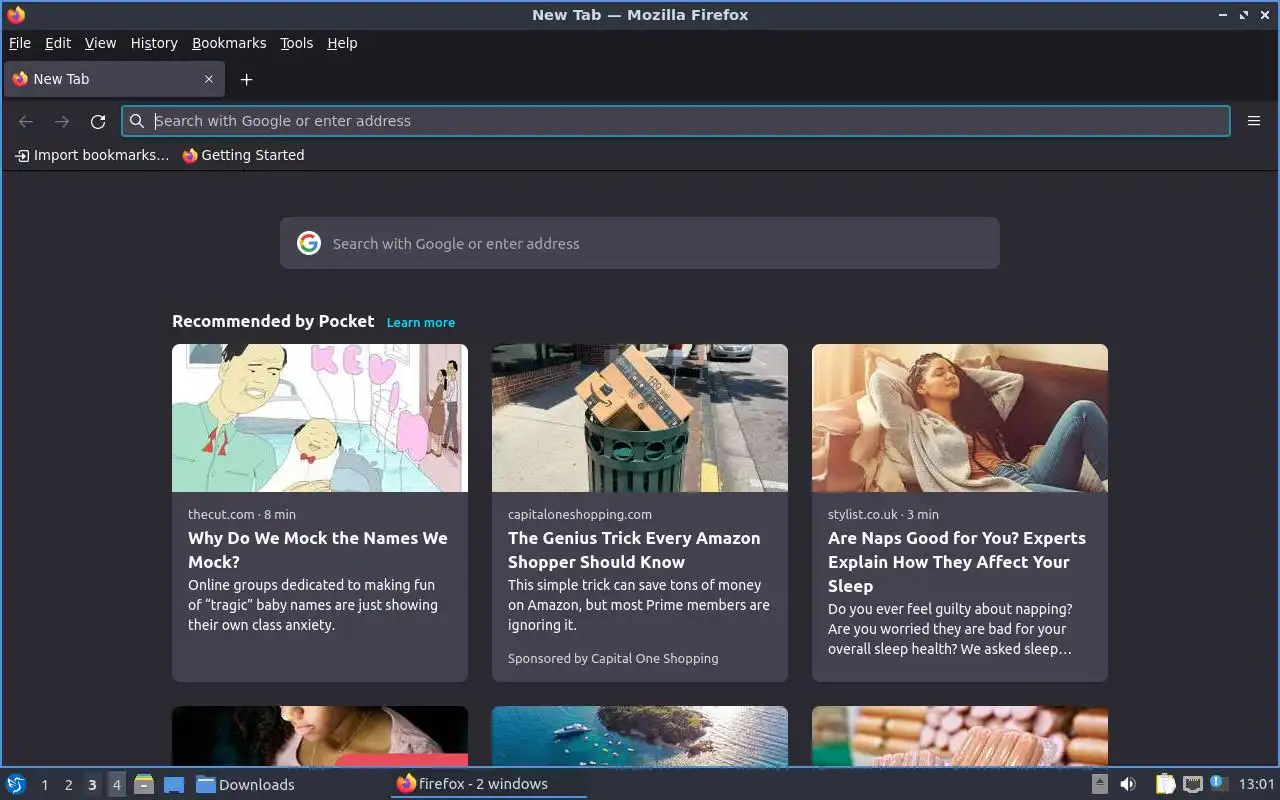This screenshot has height=800, width=1280.
Task: Open the baby names illustration thumbnail
Action: pyautogui.click(x=320, y=418)
